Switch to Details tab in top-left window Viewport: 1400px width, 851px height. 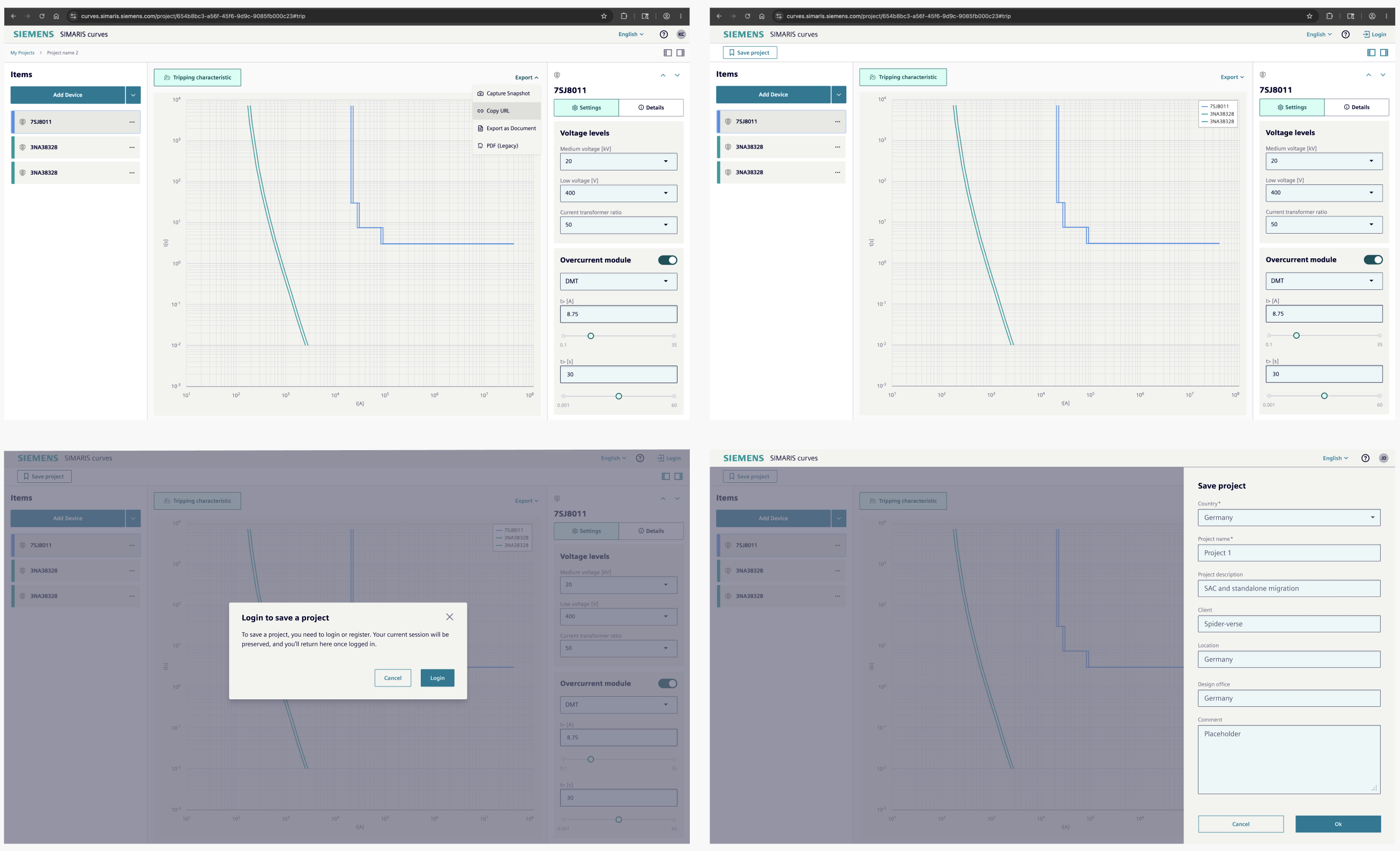(x=651, y=107)
